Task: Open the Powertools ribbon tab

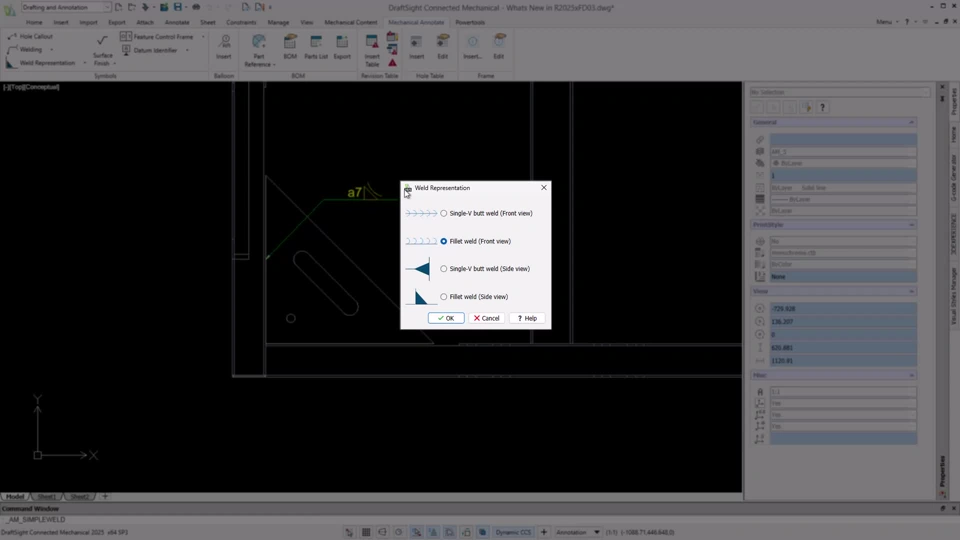Action: click(470, 22)
